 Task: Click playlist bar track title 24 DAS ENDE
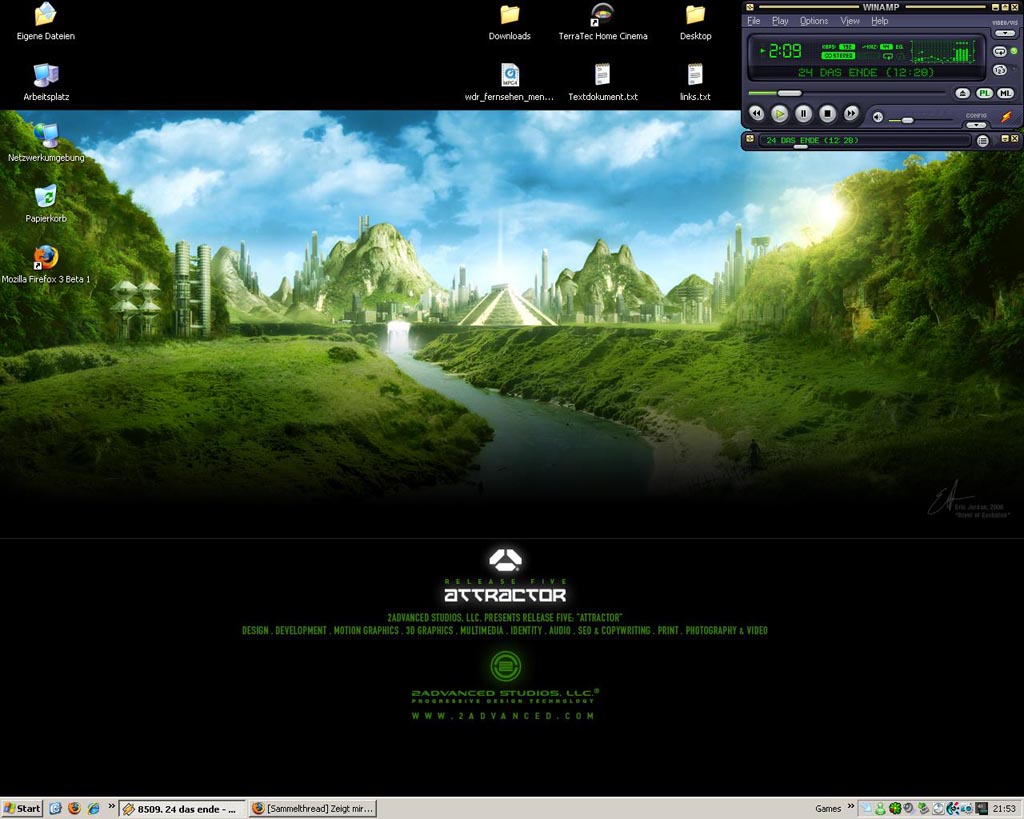(x=812, y=140)
